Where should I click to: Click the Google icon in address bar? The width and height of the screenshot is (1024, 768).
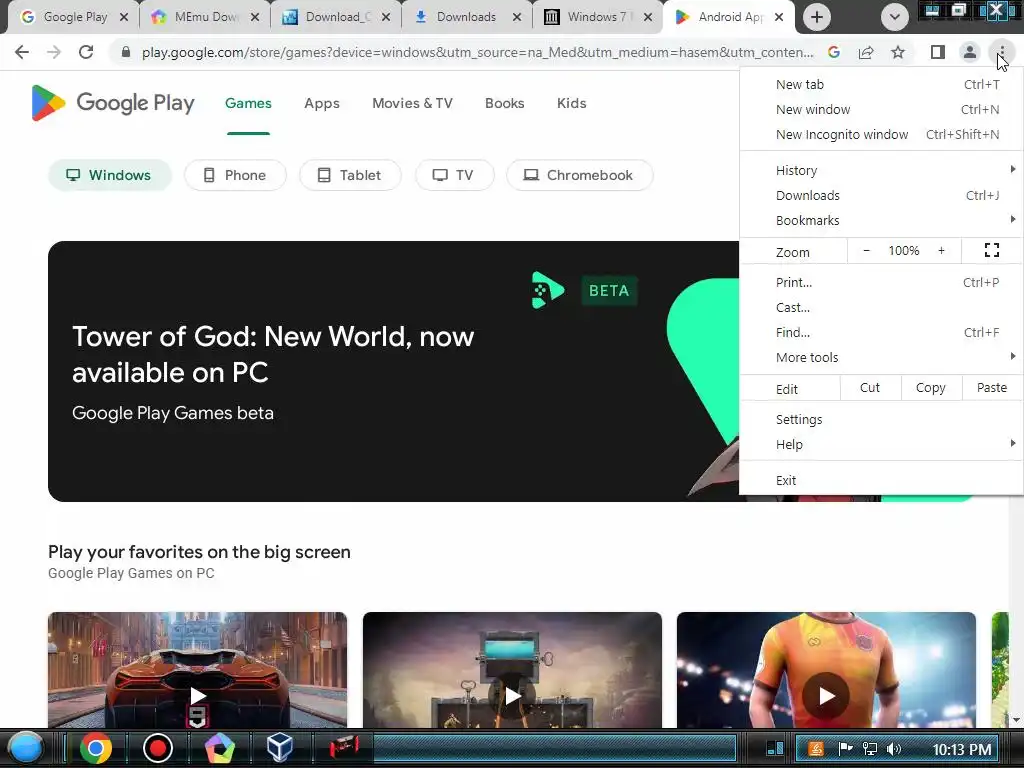pos(834,52)
